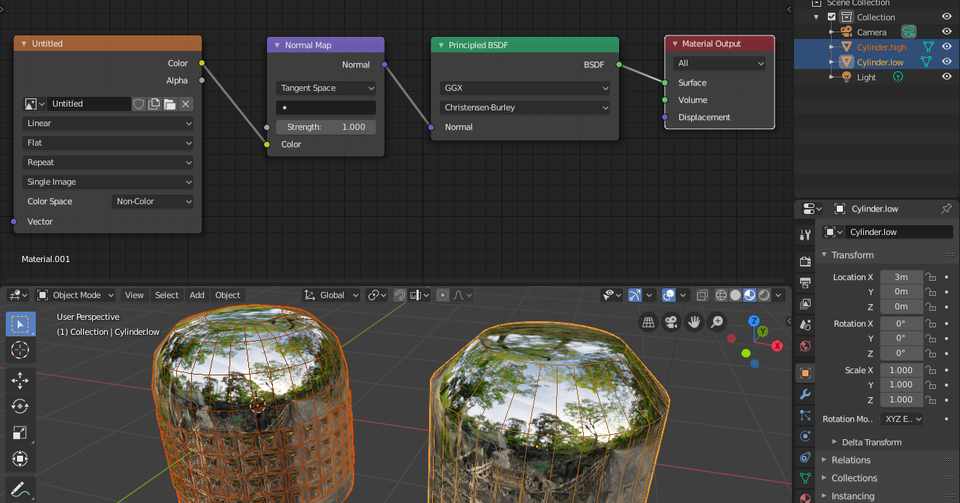Open the viewport View menu
Screen dimensions: 960x503
[134, 295]
